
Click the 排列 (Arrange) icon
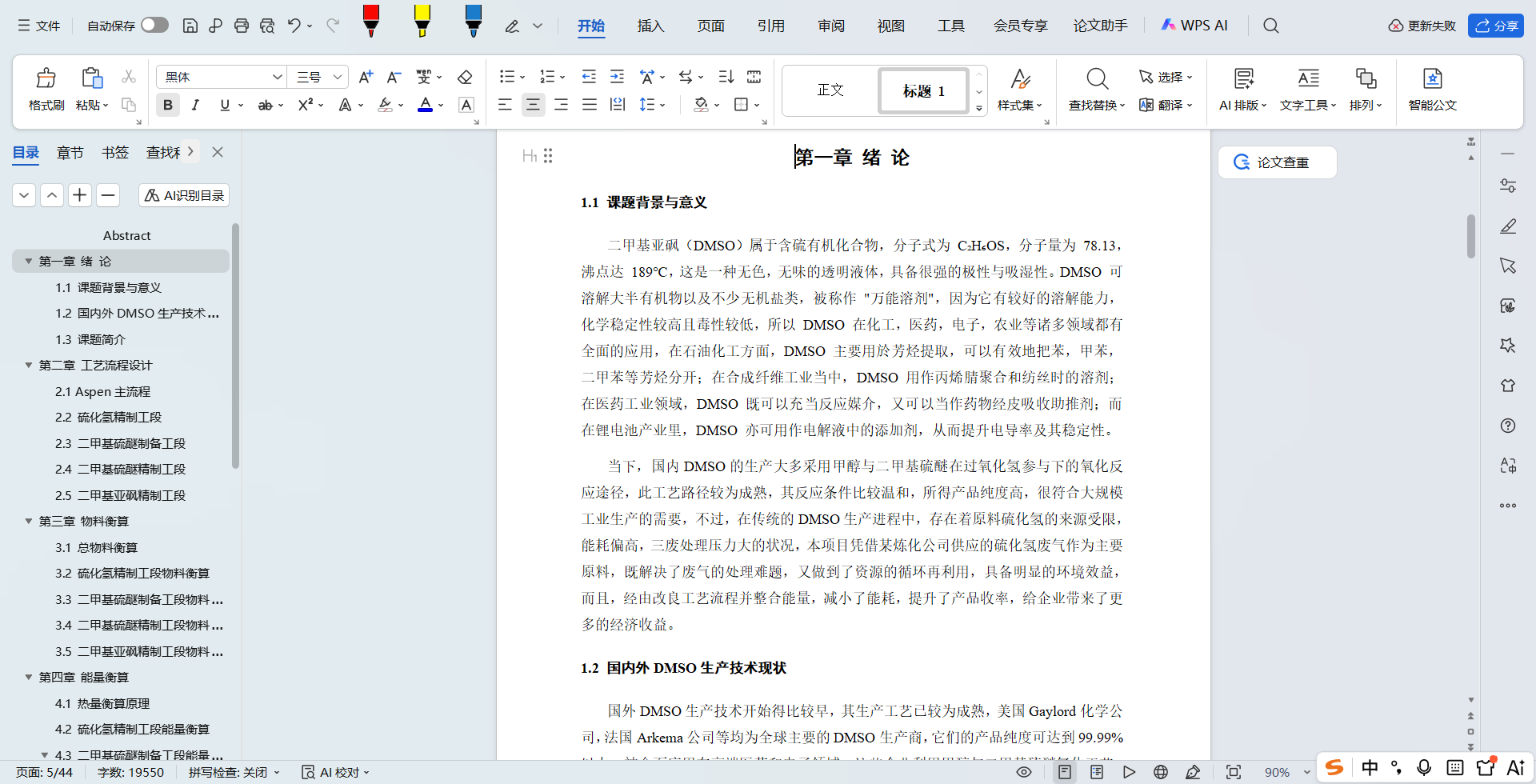click(1366, 78)
